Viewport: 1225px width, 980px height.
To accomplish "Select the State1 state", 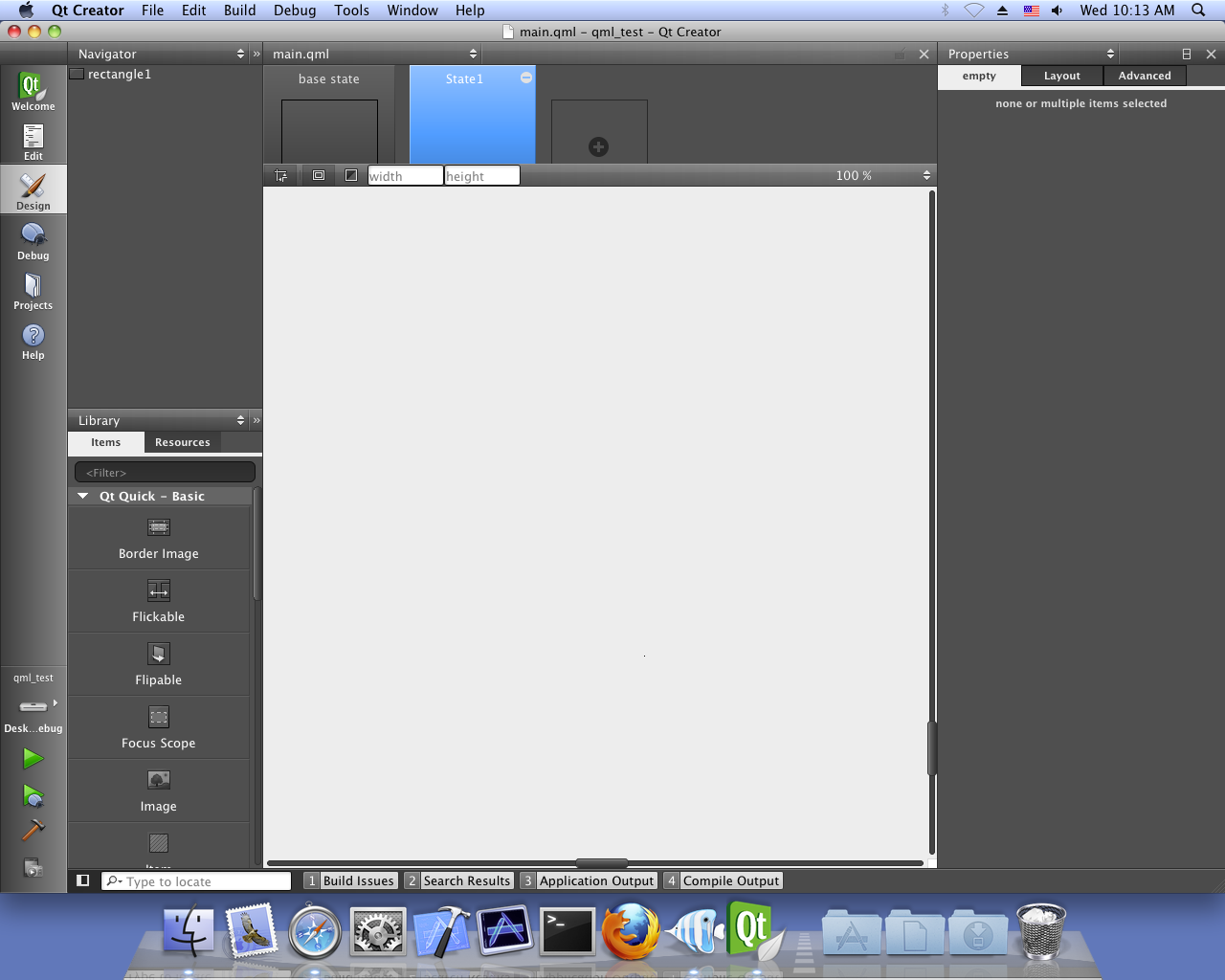I will click(472, 115).
